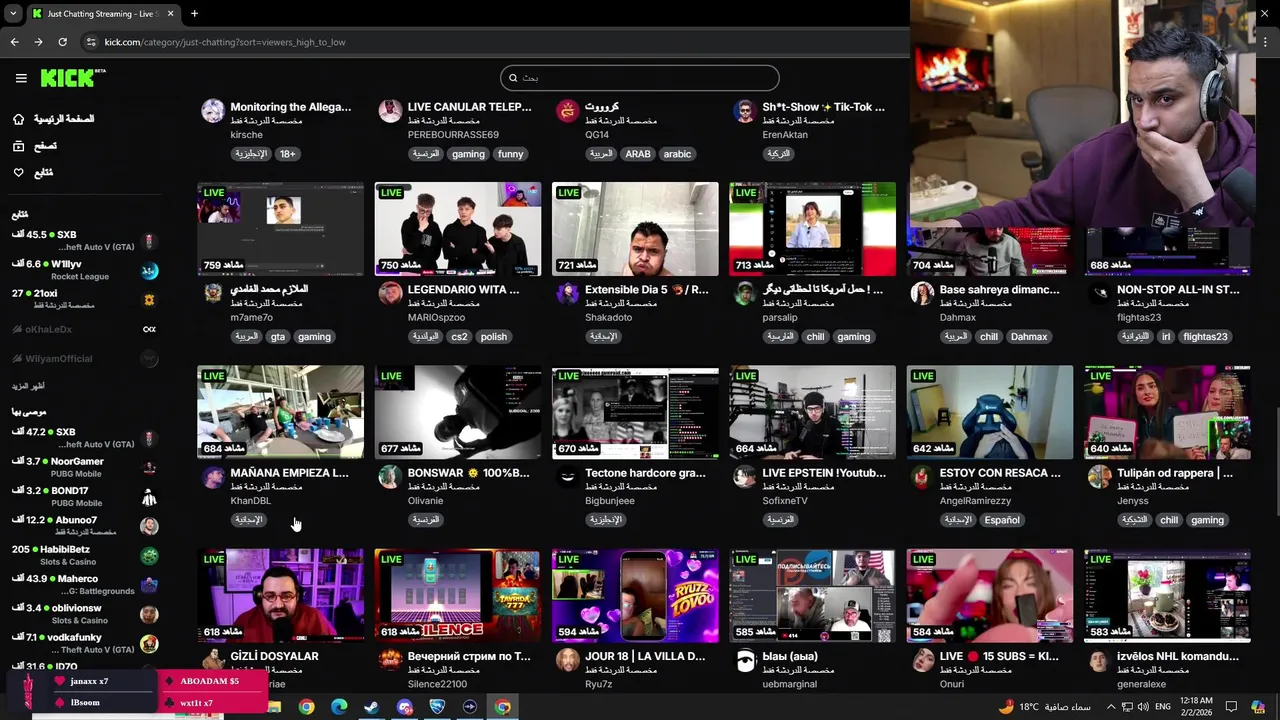This screenshot has width=1280, height=720.
Task: Open offline WilyamOfficial channel in sidebar
Action: [x=84, y=358]
